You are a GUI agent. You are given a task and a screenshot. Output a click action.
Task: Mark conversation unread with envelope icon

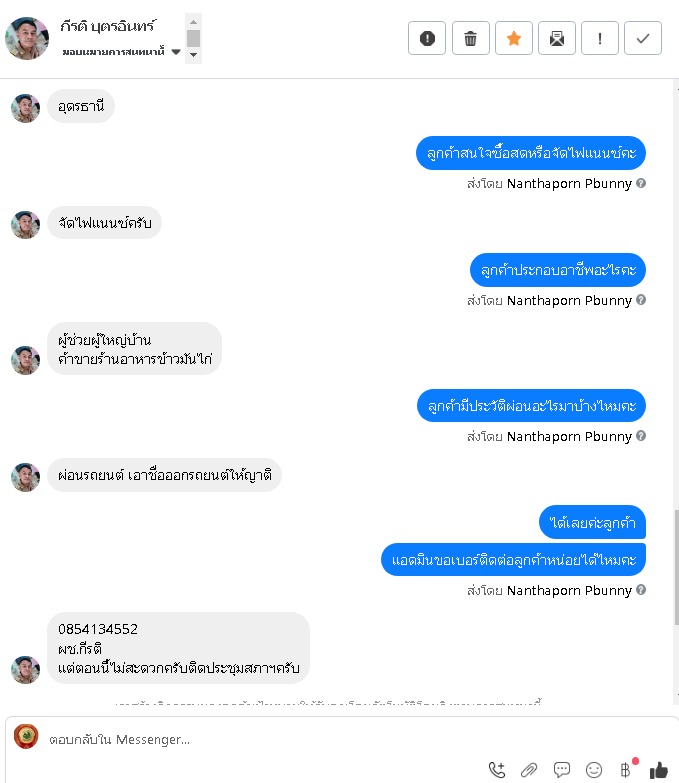tap(557, 38)
